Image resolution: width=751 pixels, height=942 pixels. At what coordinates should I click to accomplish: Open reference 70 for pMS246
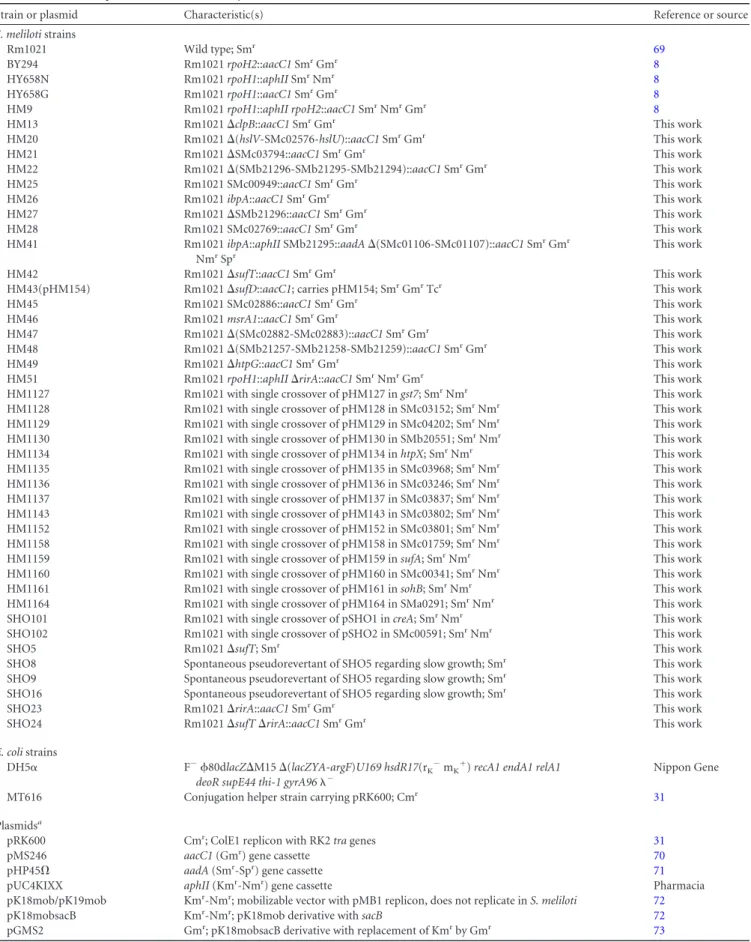(x=659, y=856)
